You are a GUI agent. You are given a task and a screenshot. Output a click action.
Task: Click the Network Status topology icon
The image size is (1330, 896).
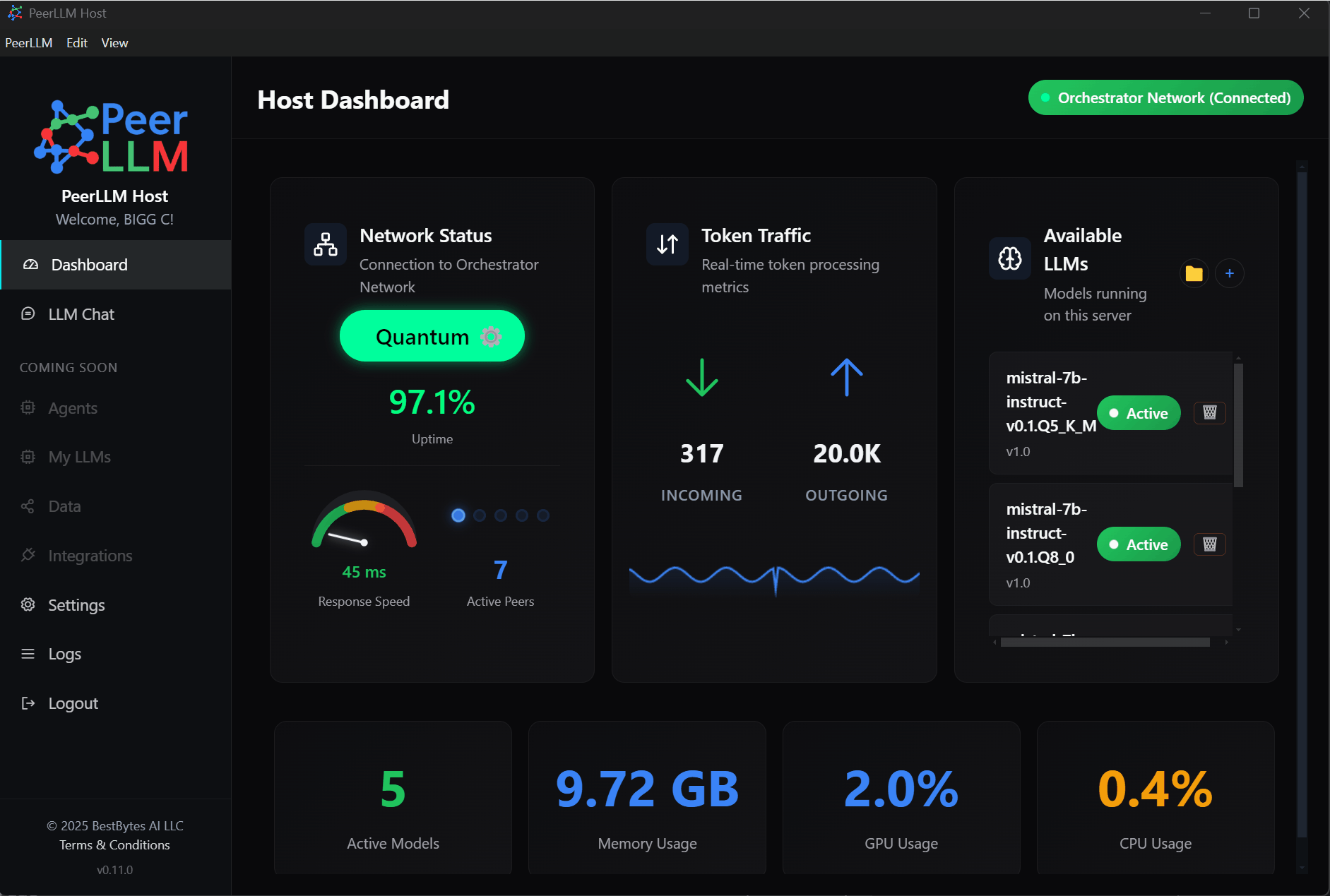(326, 244)
